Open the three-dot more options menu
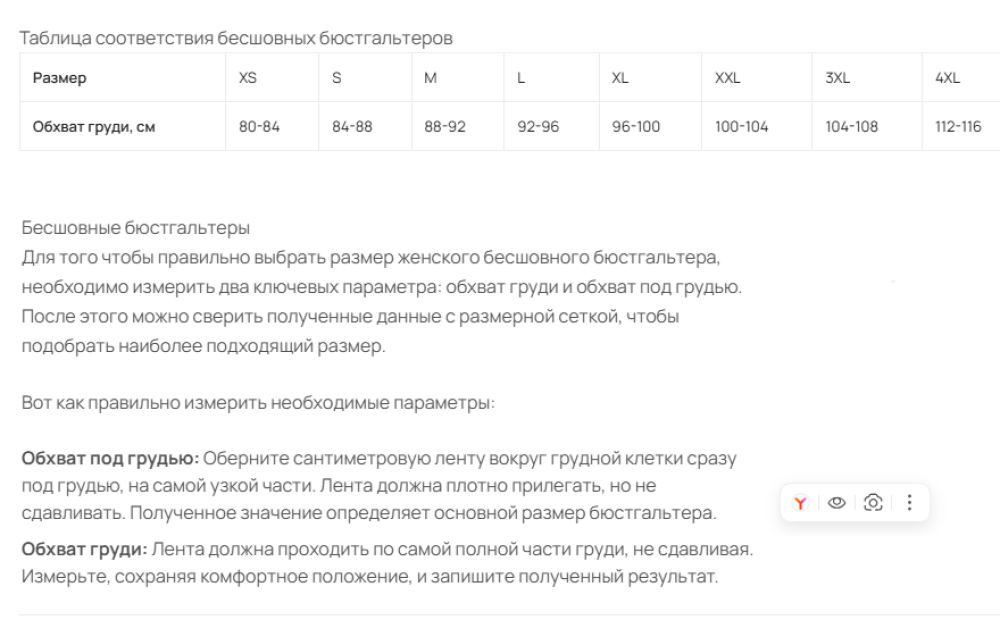 pos(909,503)
